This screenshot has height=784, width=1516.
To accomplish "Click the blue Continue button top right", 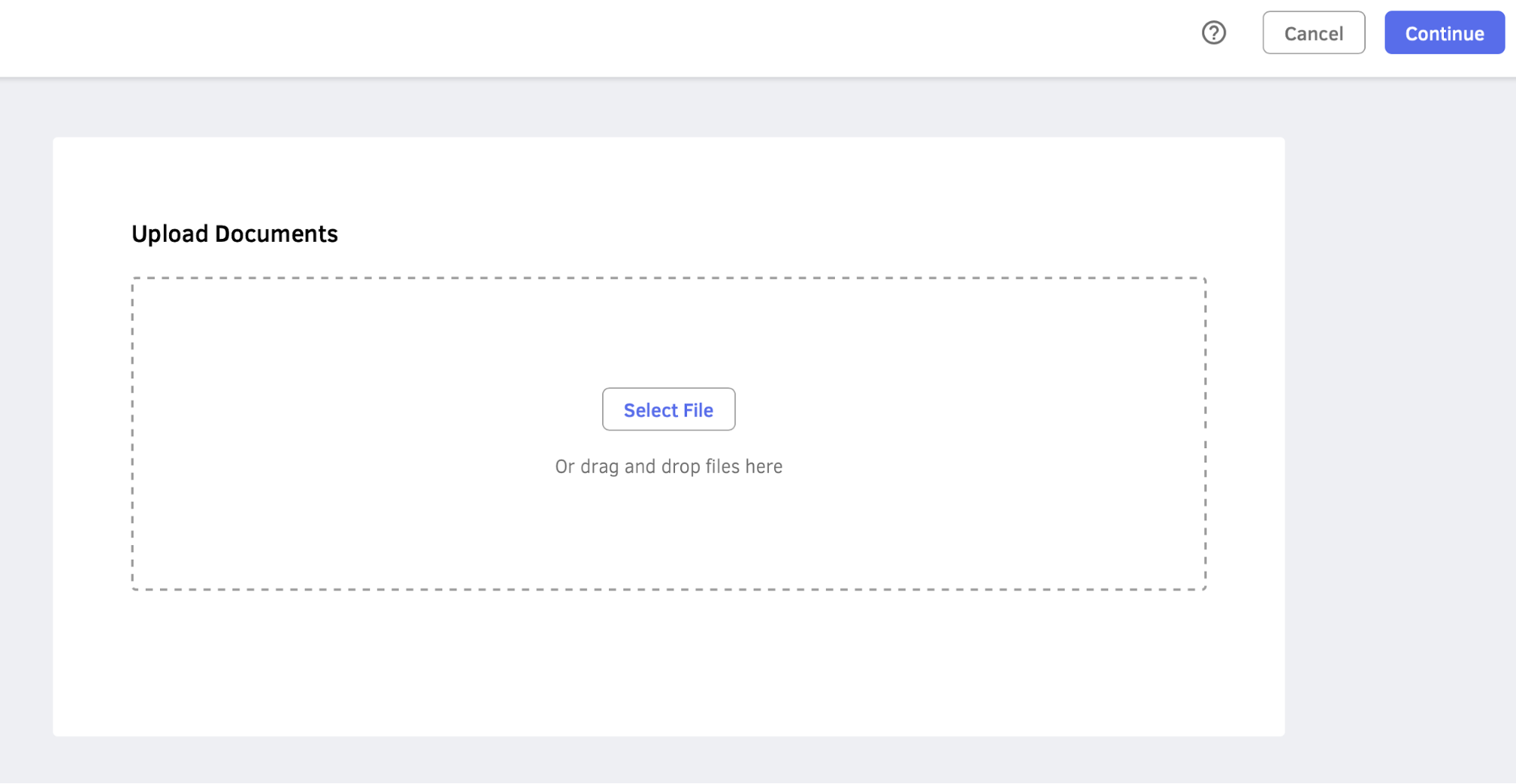I will pos(1444,33).
